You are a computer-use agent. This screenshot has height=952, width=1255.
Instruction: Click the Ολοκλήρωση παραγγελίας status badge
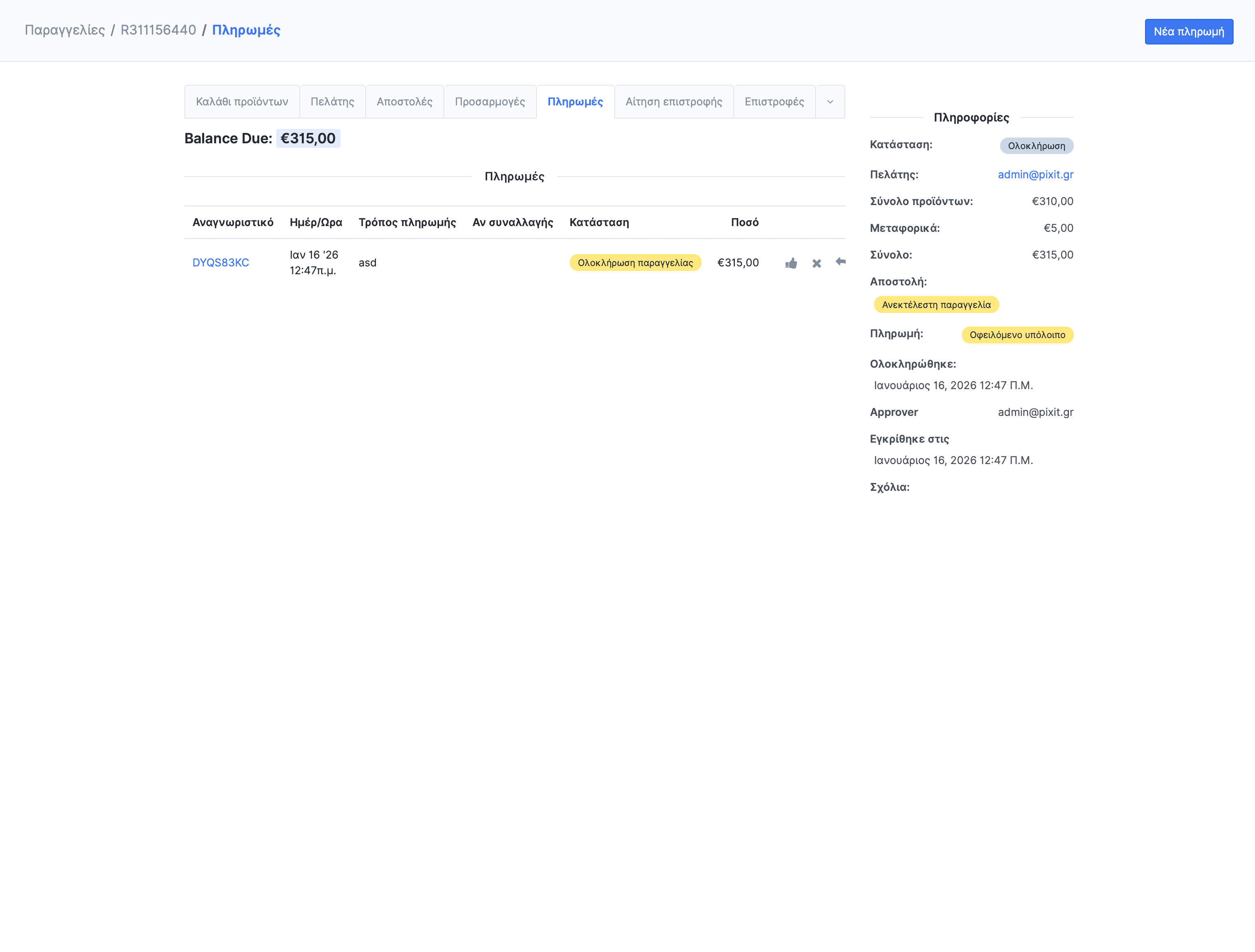coord(635,263)
